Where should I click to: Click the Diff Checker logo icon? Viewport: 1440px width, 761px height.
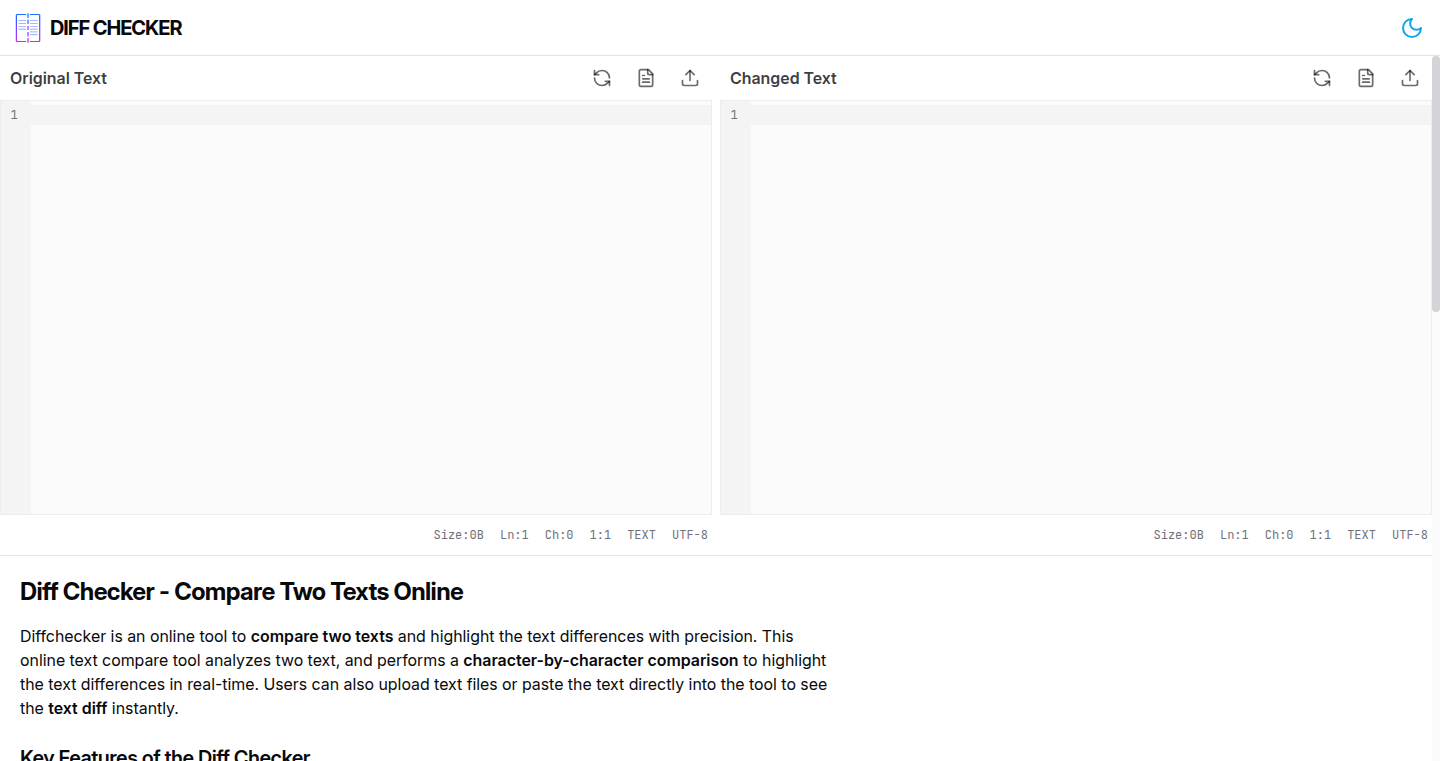(x=28, y=28)
